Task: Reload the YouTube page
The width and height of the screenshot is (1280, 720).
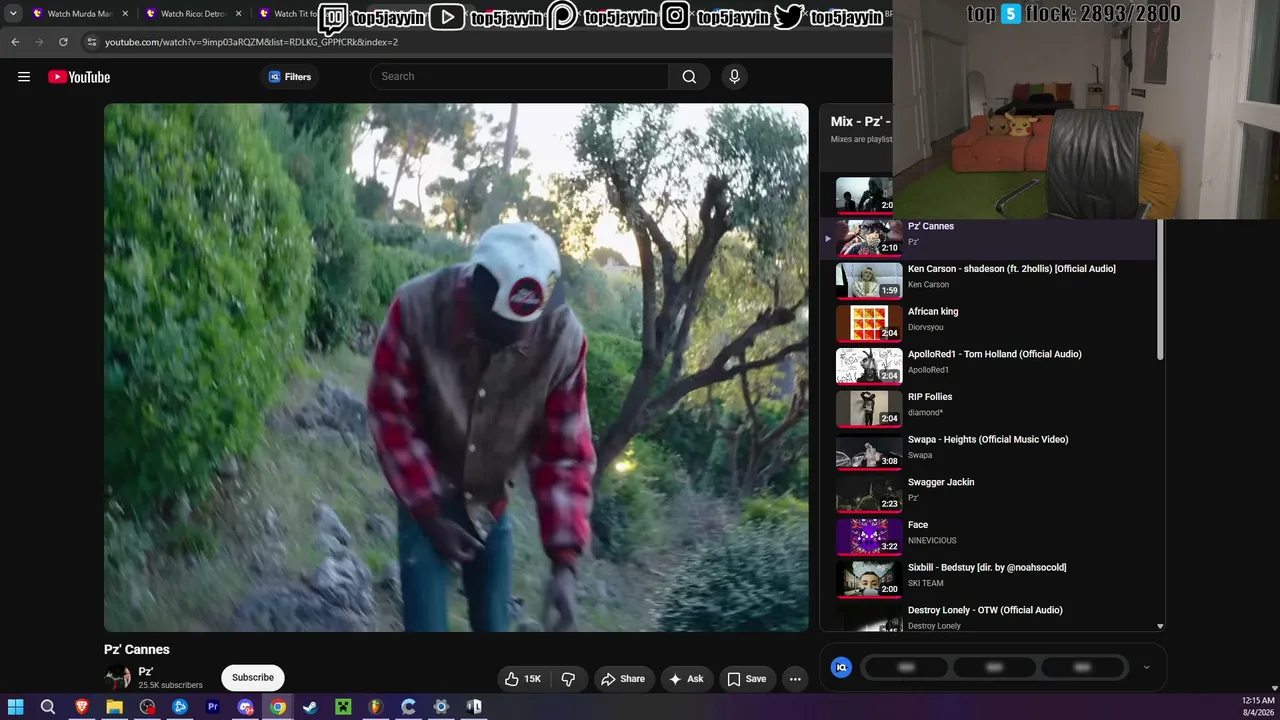Action: point(63,42)
